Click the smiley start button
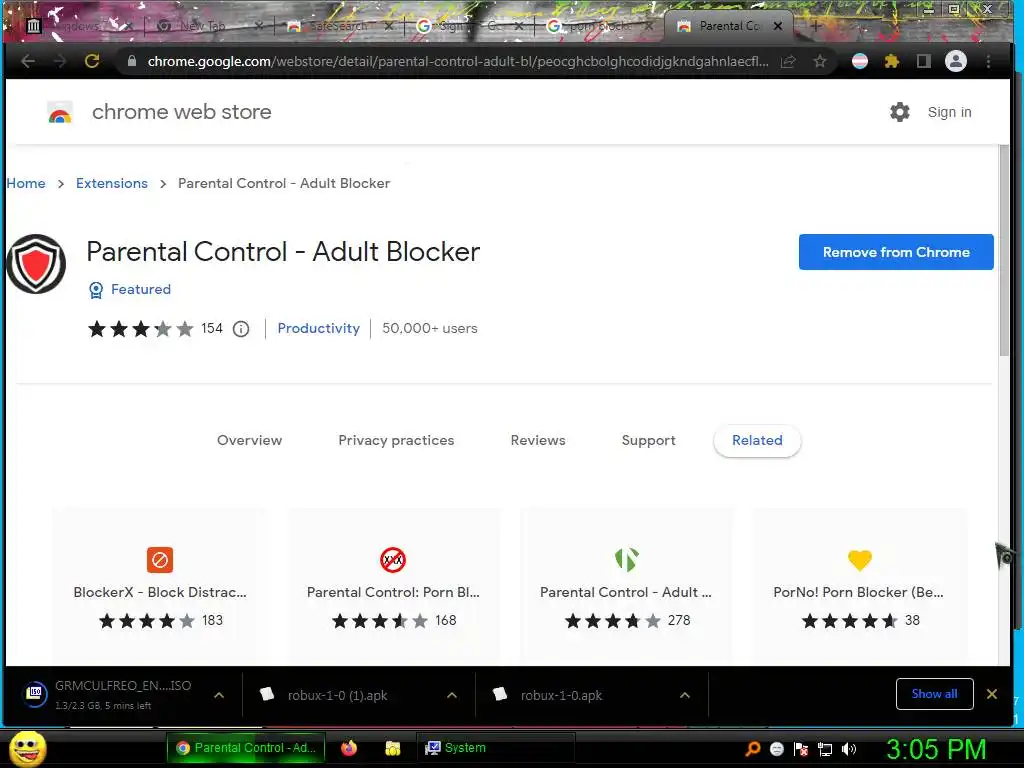The height and width of the screenshot is (768, 1024). [x=27, y=748]
